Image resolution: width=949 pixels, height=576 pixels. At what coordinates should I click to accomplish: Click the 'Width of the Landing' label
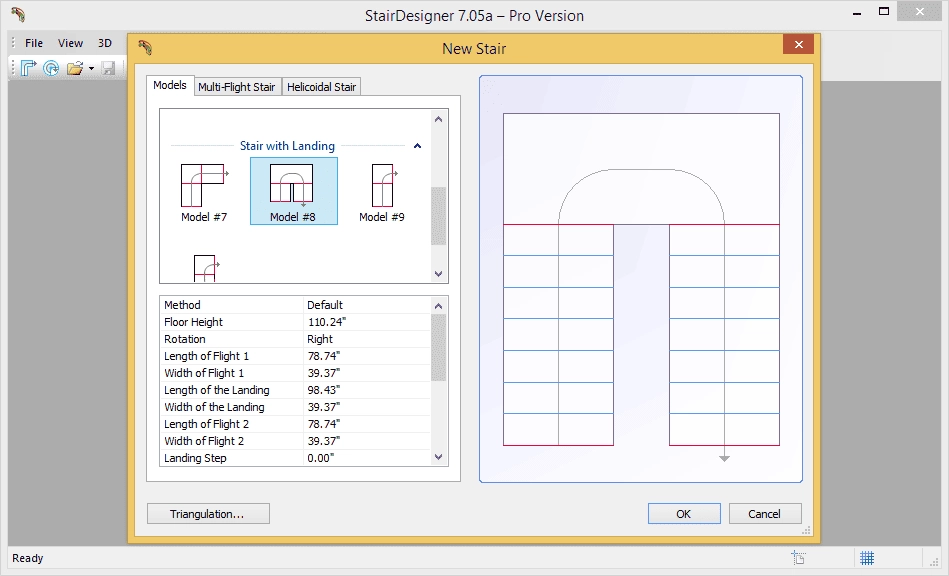(x=214, y=407)
